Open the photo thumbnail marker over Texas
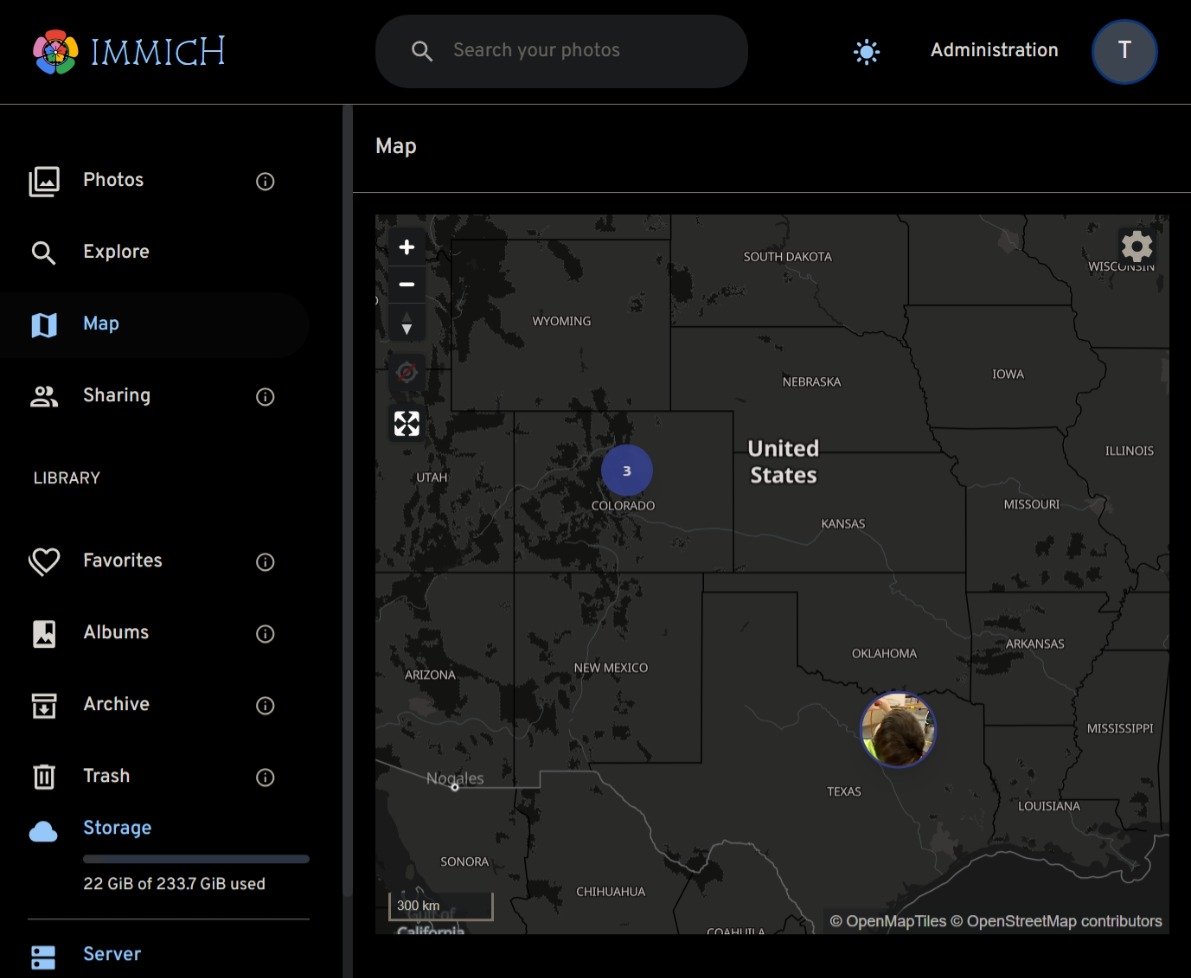 point(897,729)
